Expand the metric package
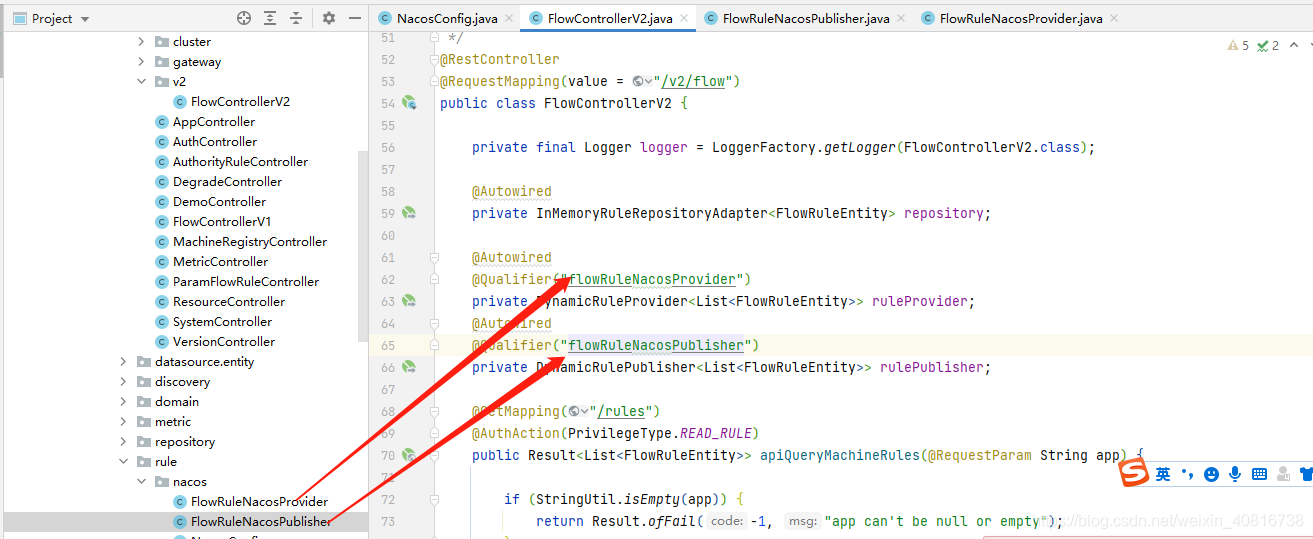Viewport: 1313px width, 539px height. tap(123, 421)
